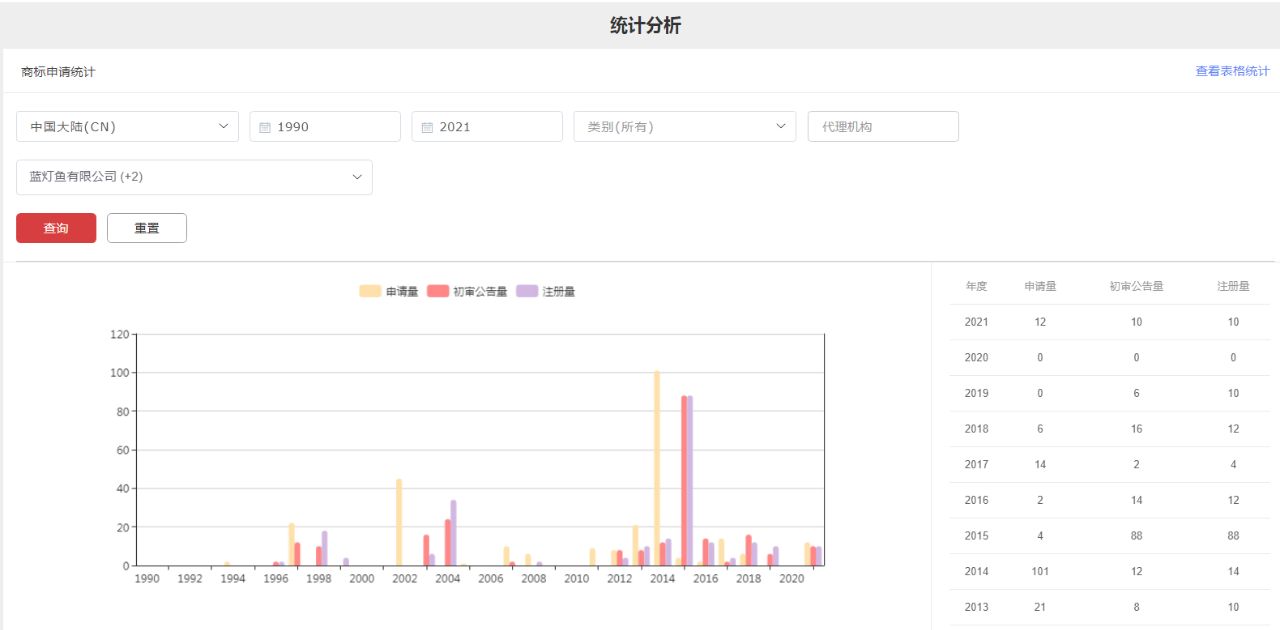Click the 年度 table column header
Viewport: 1280px width, 630px height.
point(976,286)
